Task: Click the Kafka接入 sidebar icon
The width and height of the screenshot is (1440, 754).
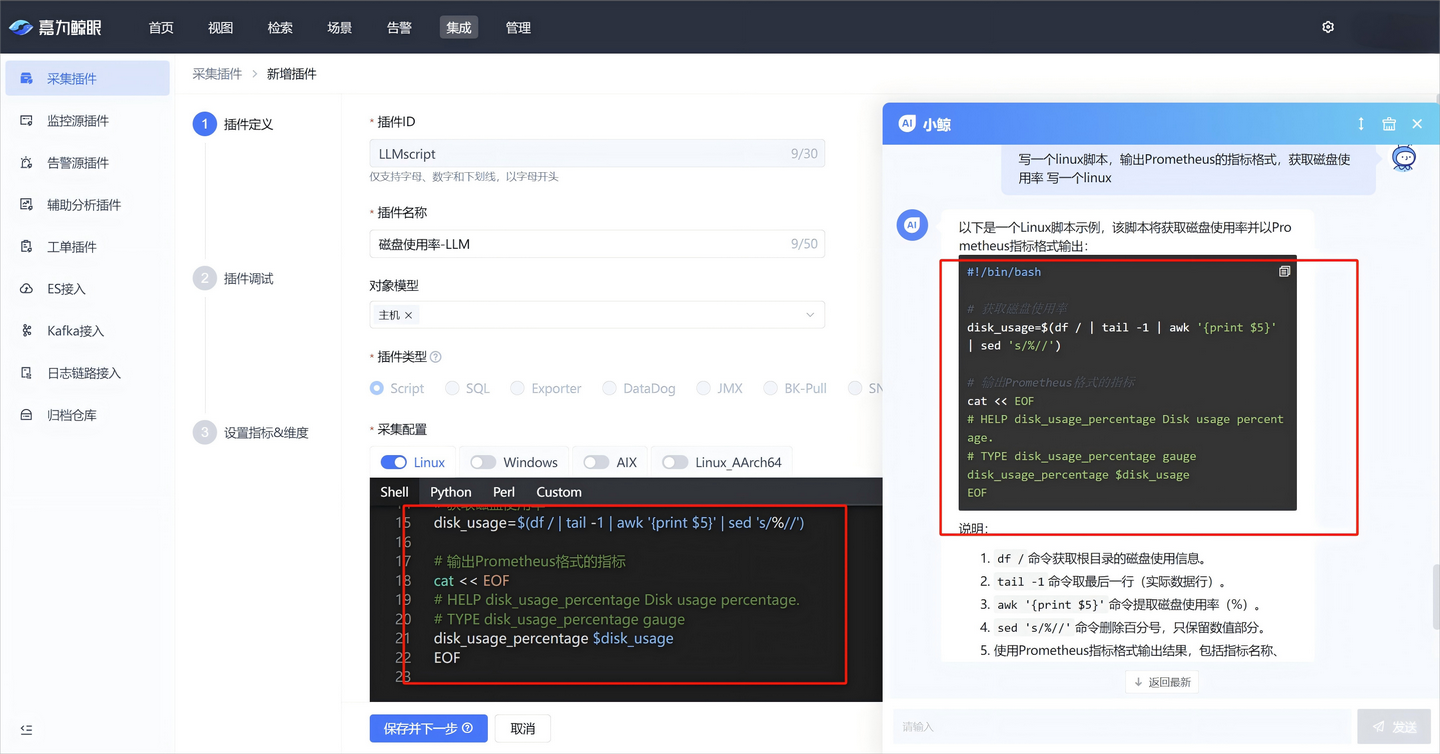Action: (x=27, y=330)
